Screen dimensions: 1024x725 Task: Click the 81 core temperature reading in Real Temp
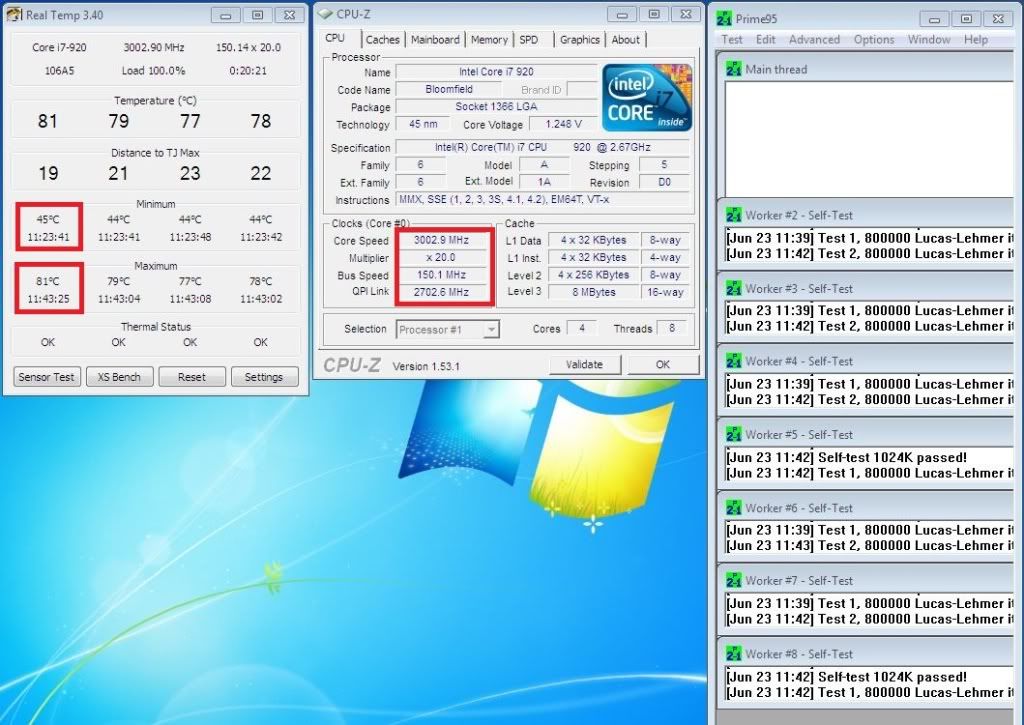pos(48,121)
